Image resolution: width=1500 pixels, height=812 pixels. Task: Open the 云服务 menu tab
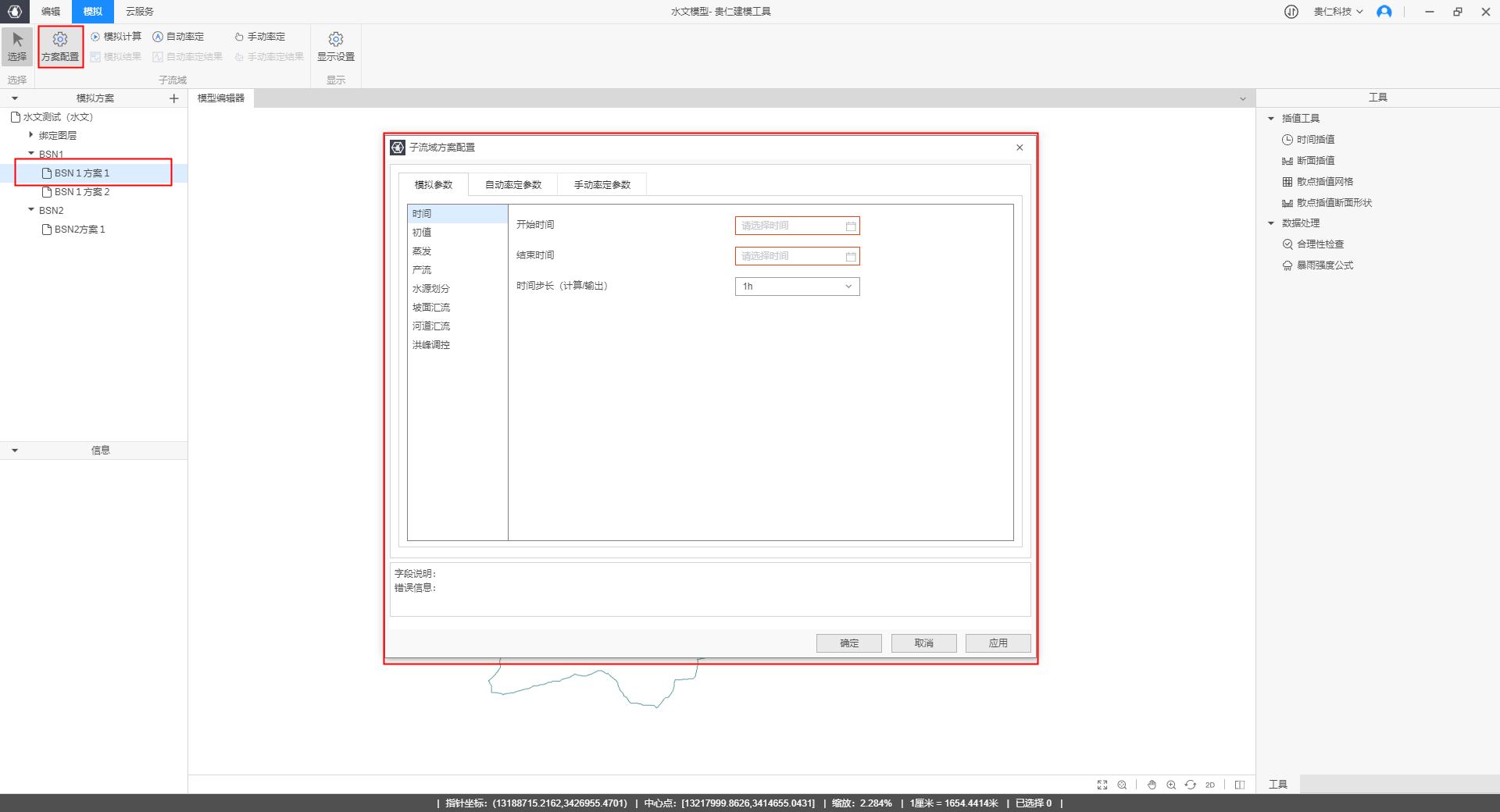(x=140, y=12)
